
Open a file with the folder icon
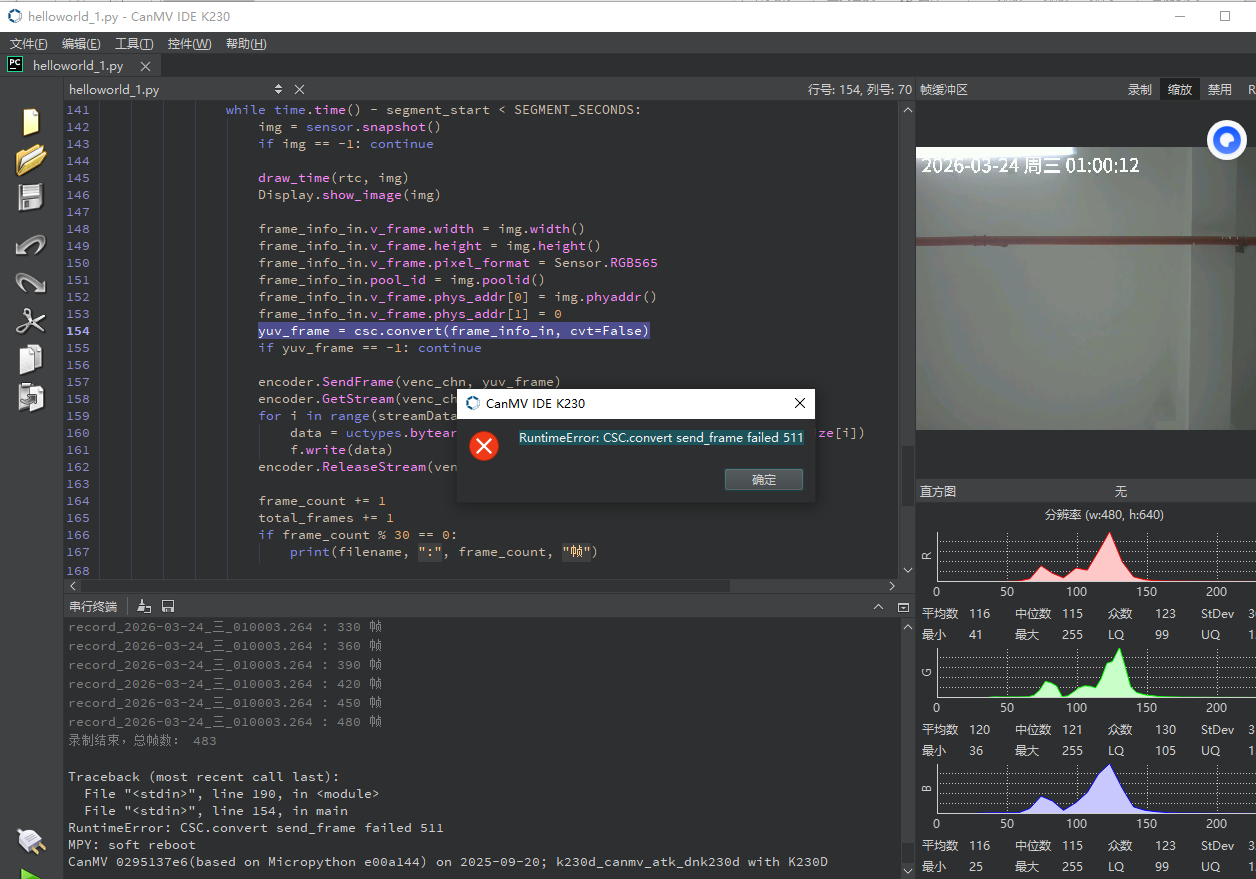(x=31, y=159)
